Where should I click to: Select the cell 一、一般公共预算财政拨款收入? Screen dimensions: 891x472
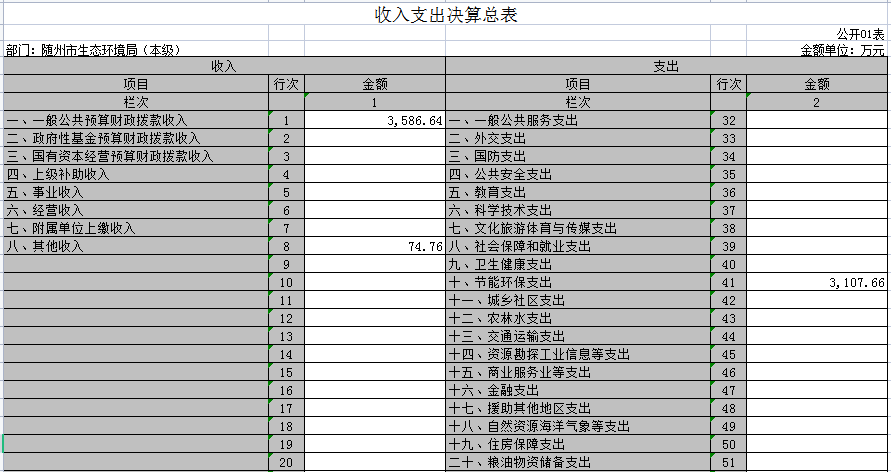point(136,120)
